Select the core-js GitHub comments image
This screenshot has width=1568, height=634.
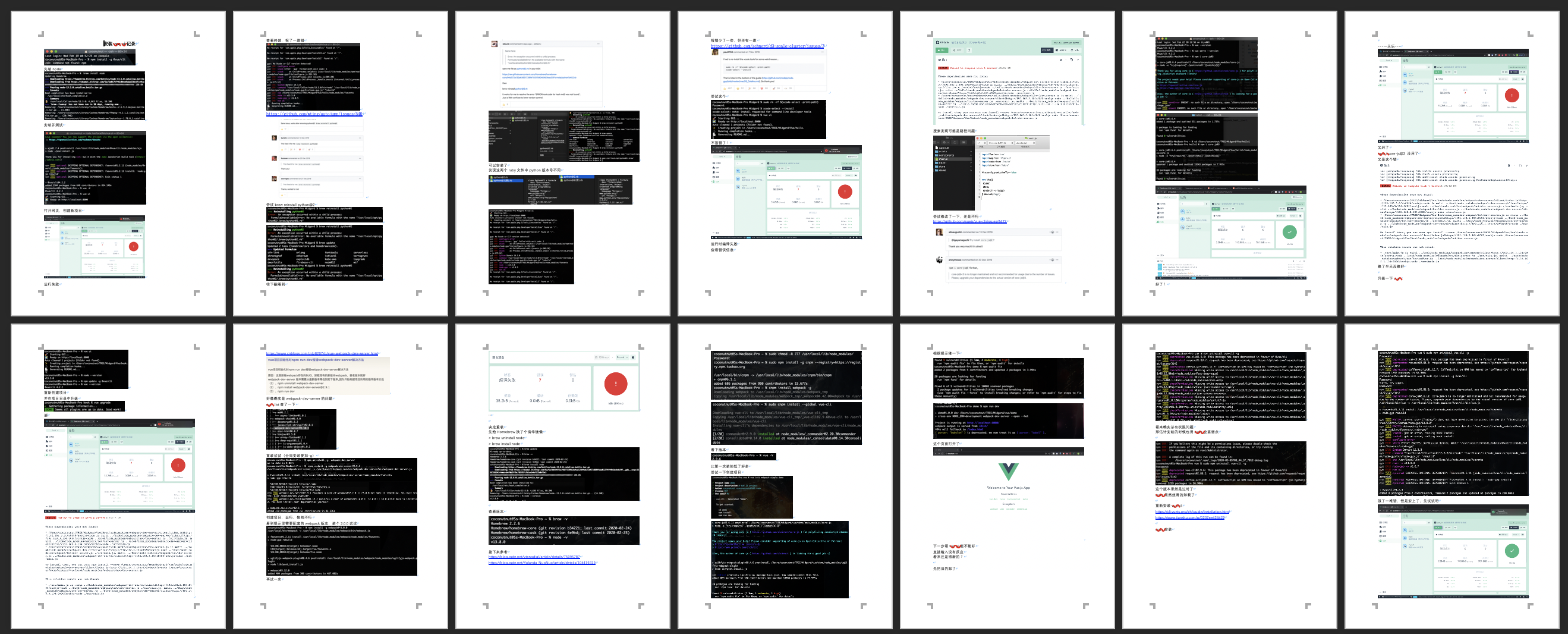coord(998,255)
